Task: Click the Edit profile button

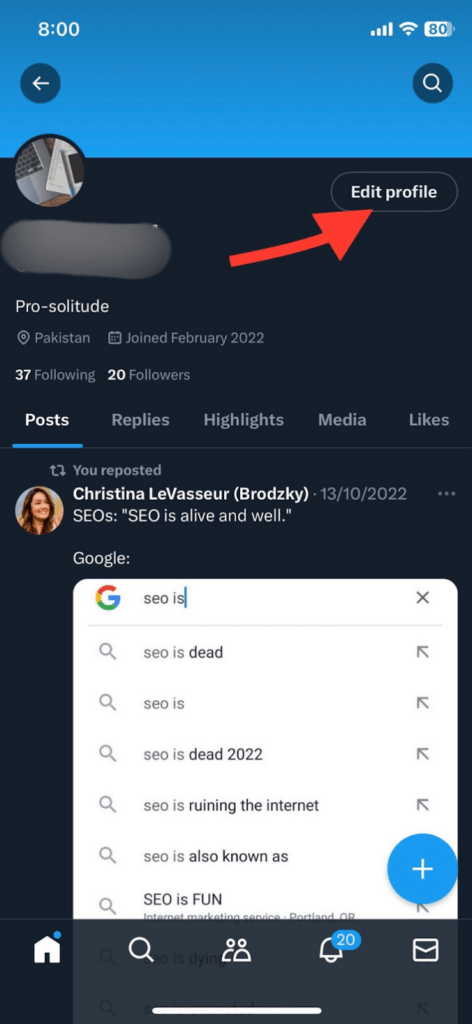Action: point(394,192)
